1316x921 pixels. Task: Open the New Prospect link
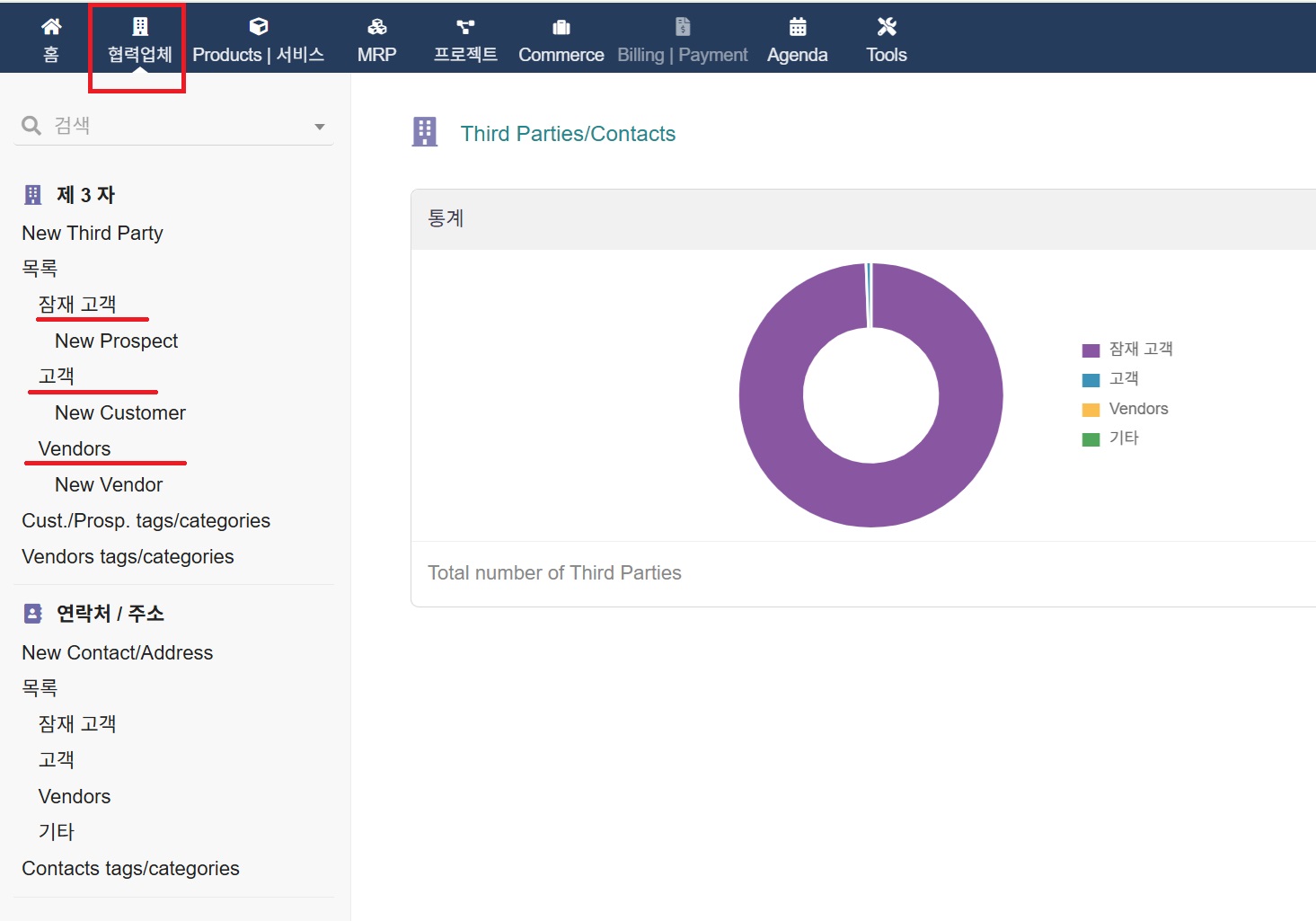(x=117, y=341)
